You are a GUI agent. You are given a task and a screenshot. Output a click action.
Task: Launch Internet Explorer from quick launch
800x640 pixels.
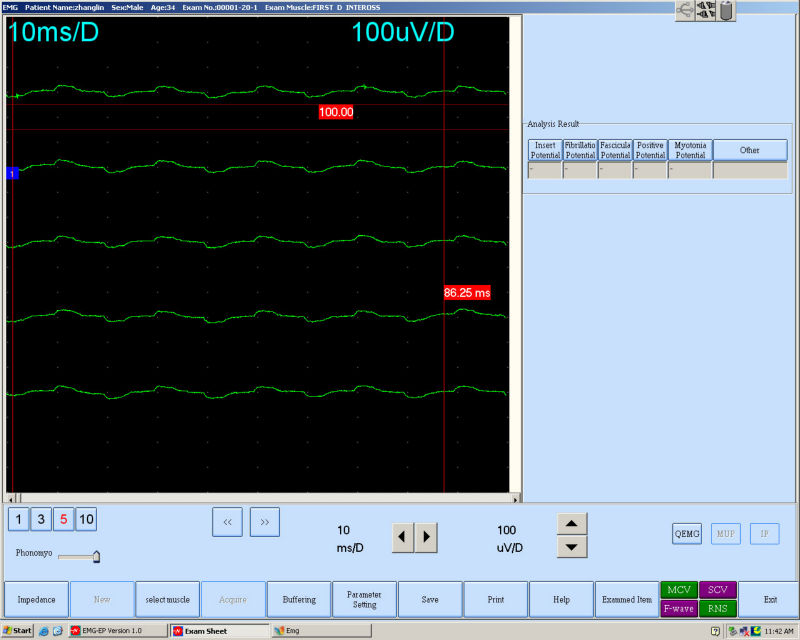tap(44, 631)
